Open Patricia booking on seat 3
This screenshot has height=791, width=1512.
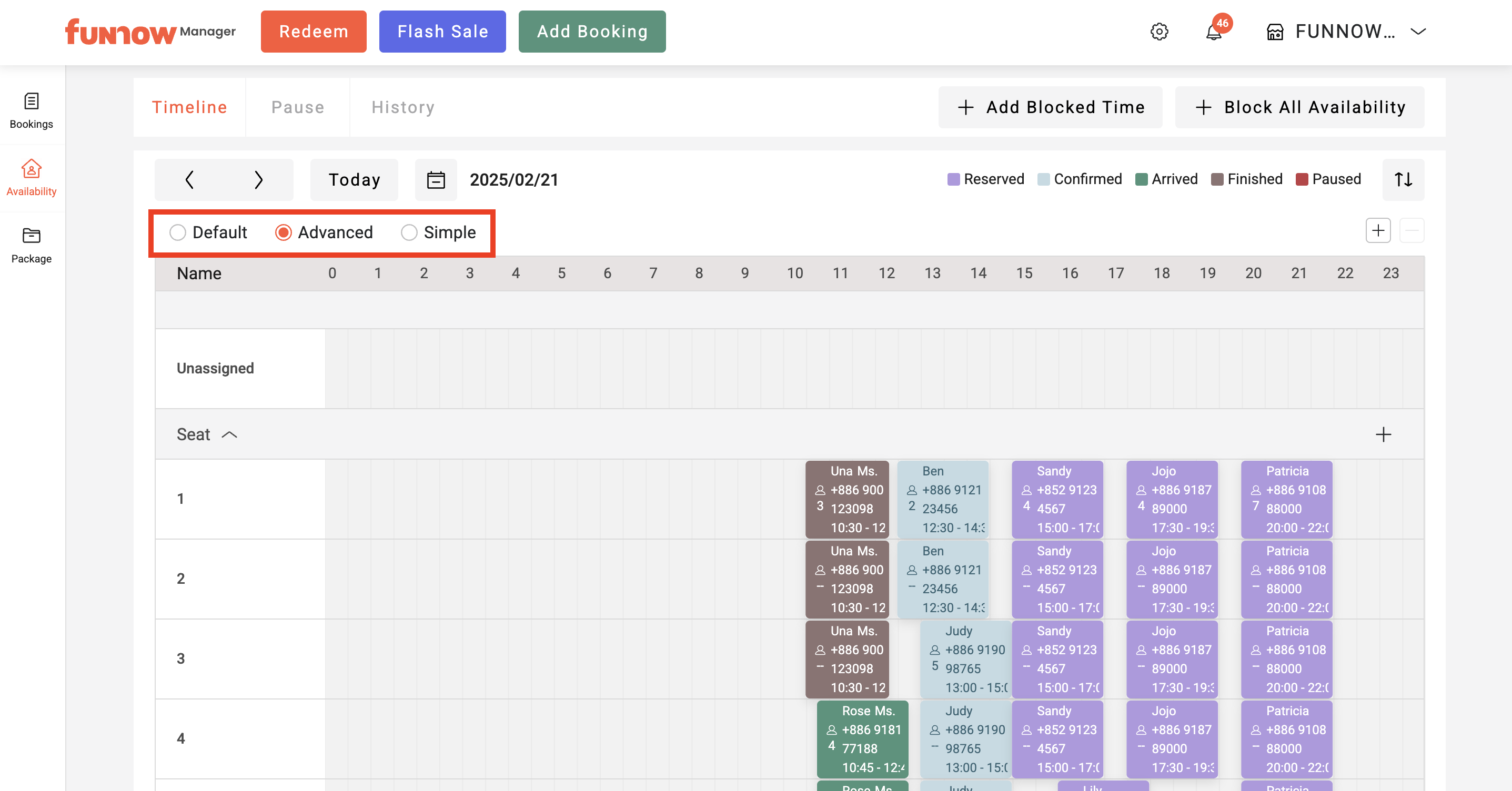pyautogui.click(x=1287, y=659)
